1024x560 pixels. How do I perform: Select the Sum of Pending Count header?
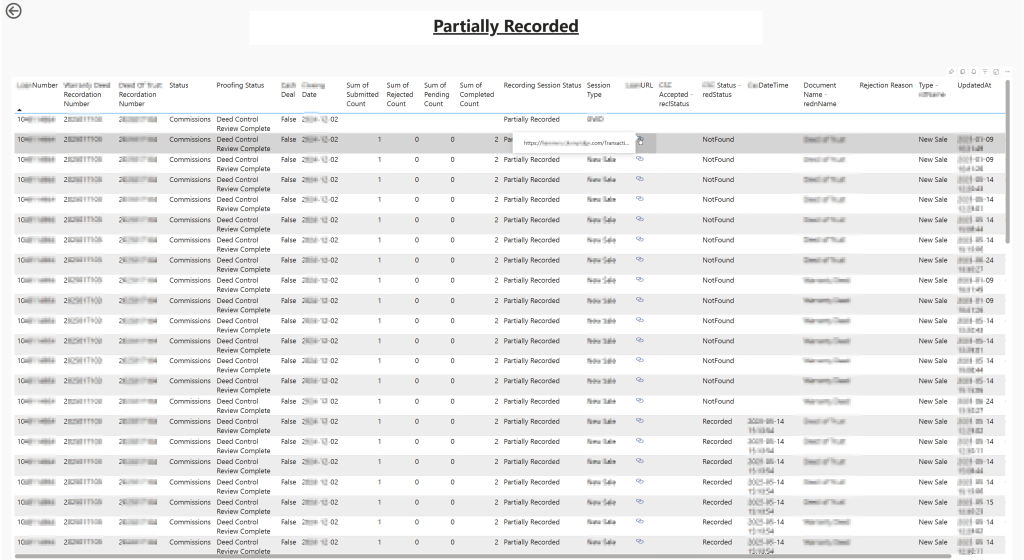pos(436,95)
